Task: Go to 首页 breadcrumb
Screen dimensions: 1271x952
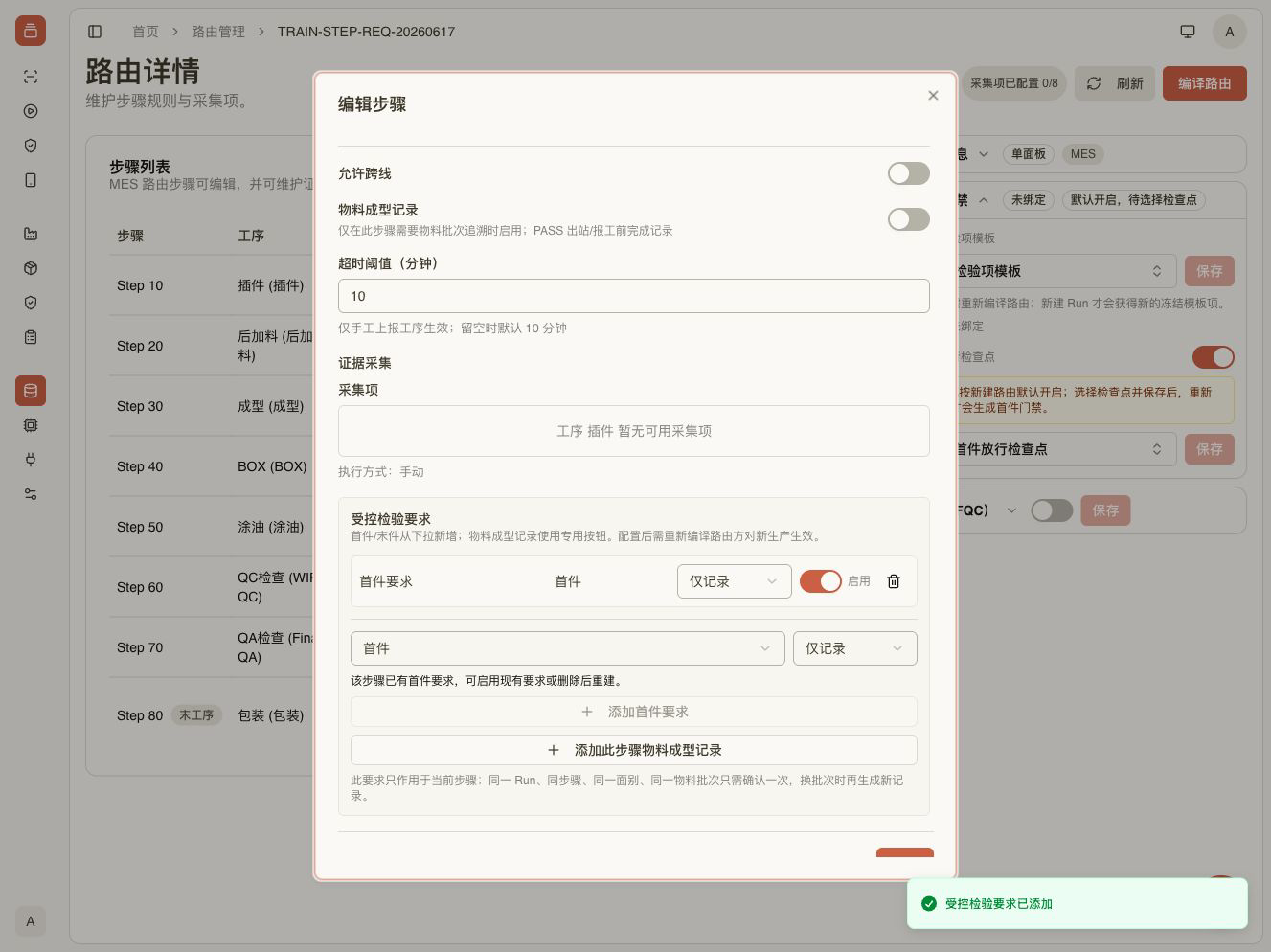Action: click(146, 32)
